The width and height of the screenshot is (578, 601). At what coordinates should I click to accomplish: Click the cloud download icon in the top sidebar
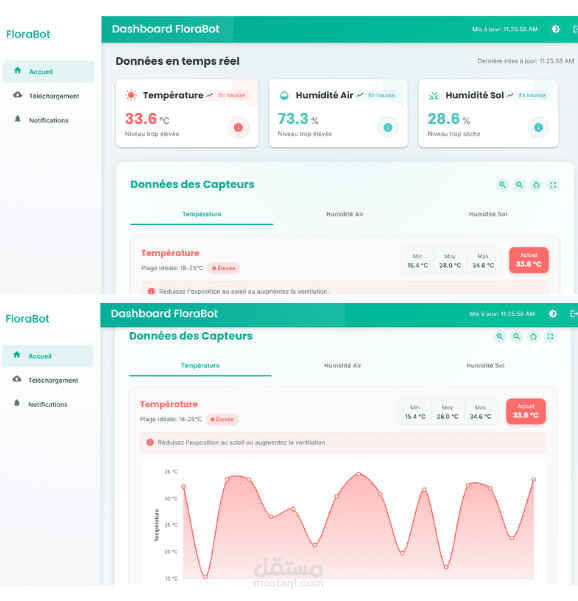[x=18, y=95]
